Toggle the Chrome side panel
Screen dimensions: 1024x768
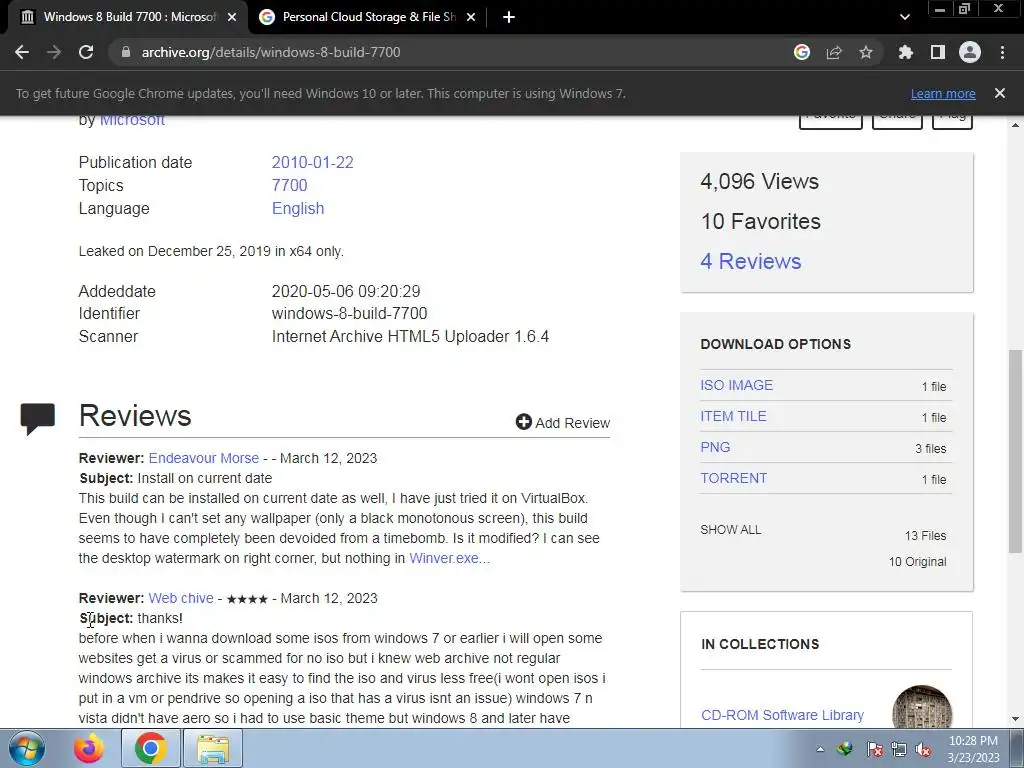938,52
